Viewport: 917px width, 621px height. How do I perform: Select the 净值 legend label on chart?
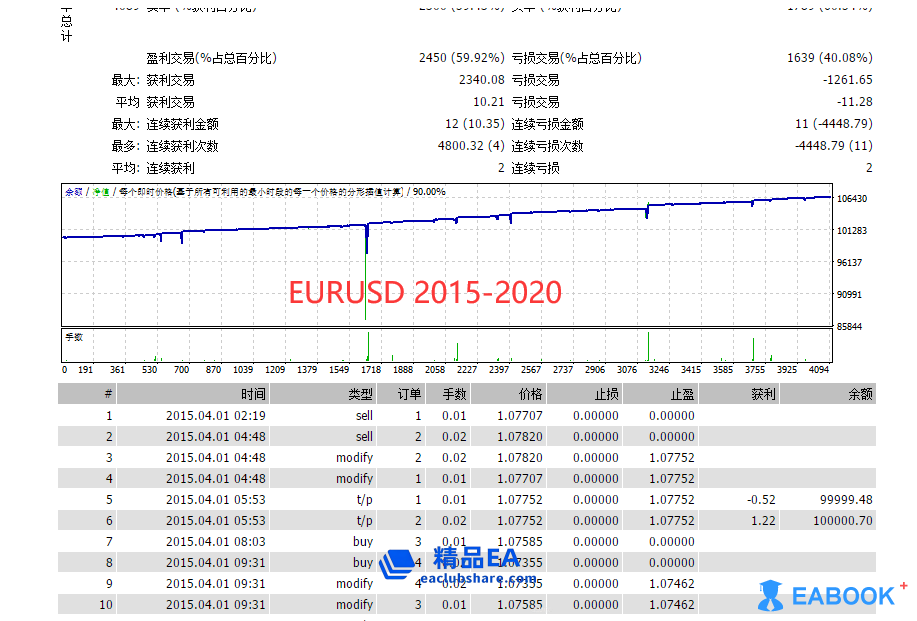click(100, 191)
